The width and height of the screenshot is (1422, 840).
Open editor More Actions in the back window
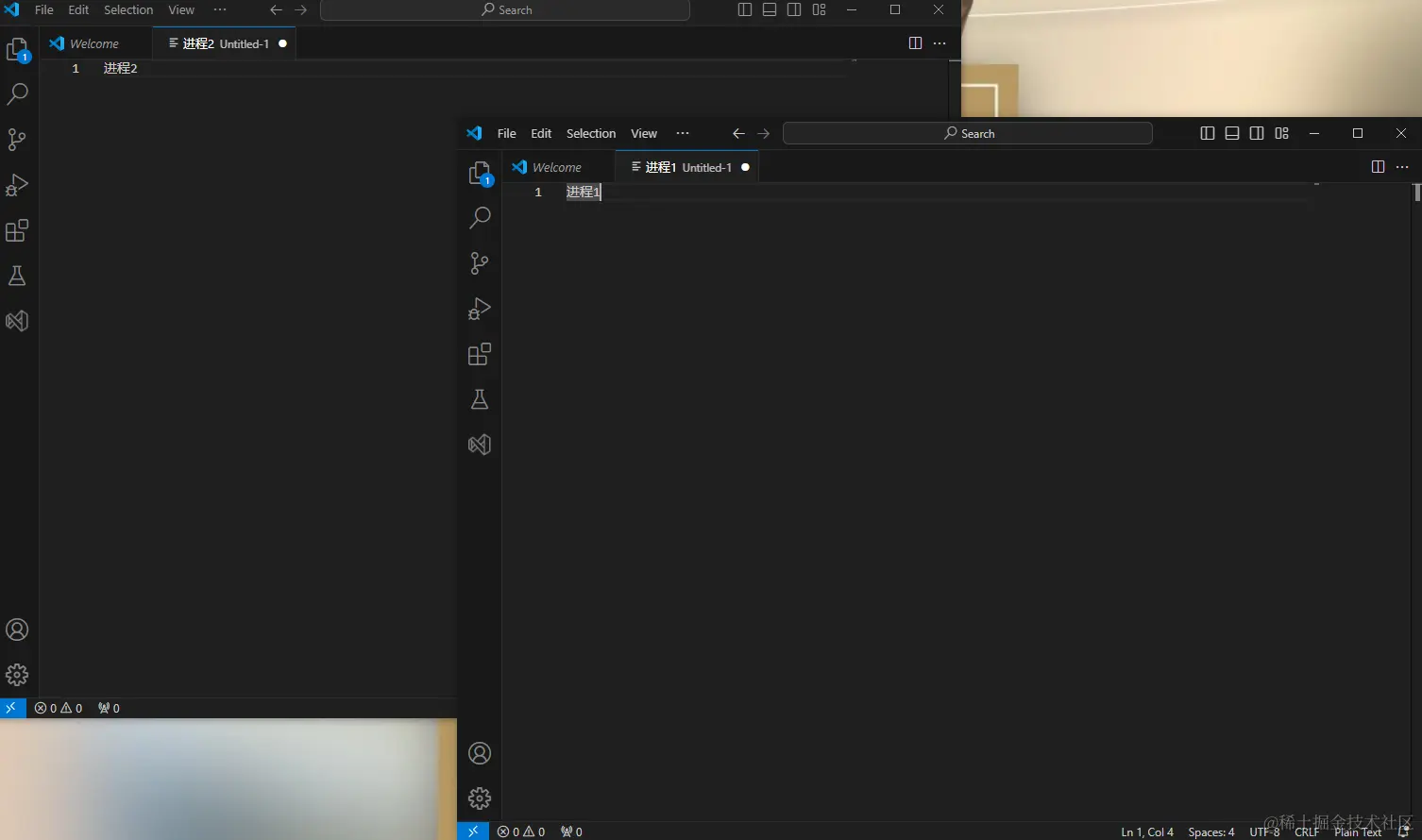click(x=940, y=43)
